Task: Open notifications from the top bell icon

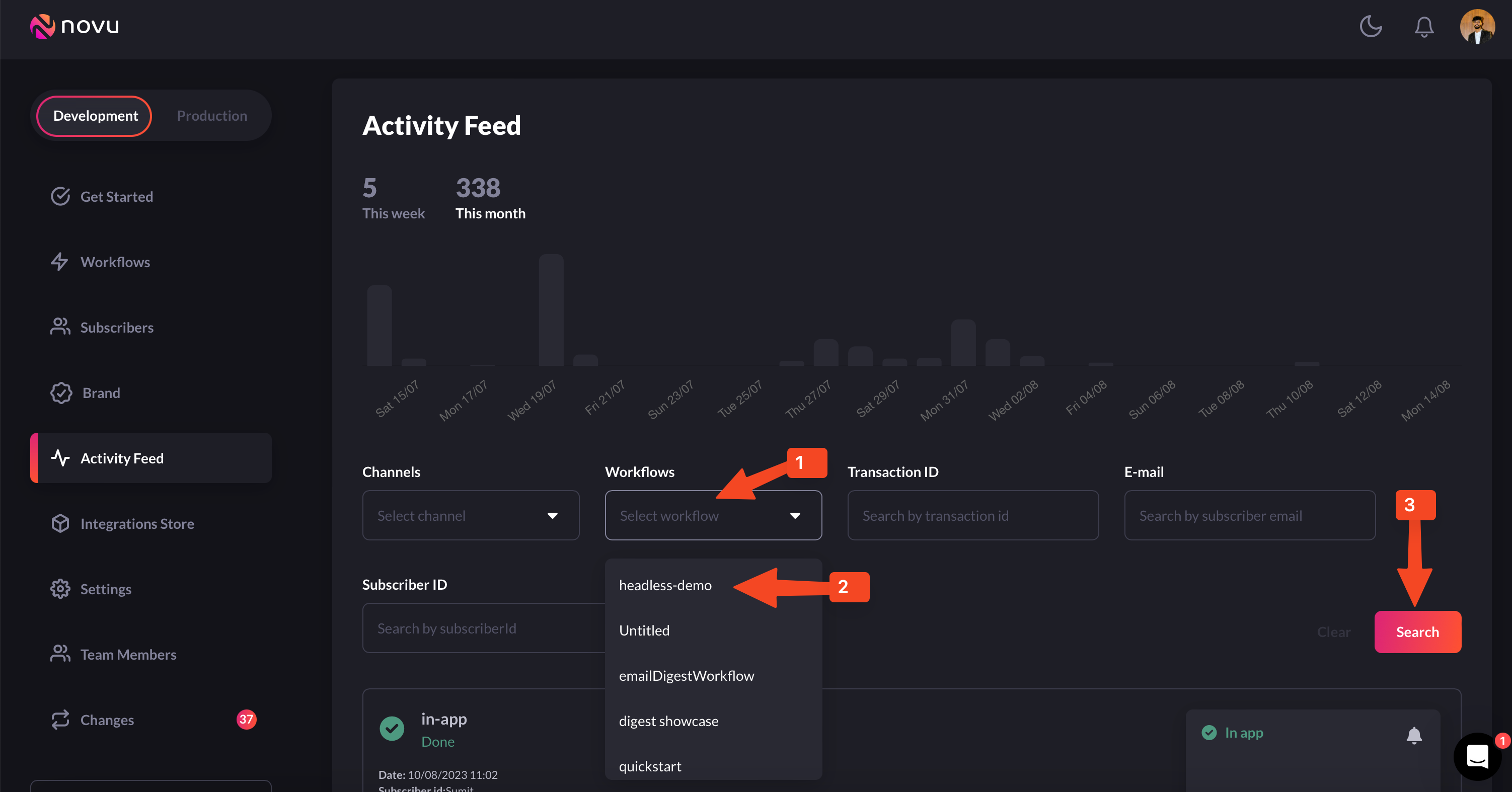Action: [x=1423, y=26]
